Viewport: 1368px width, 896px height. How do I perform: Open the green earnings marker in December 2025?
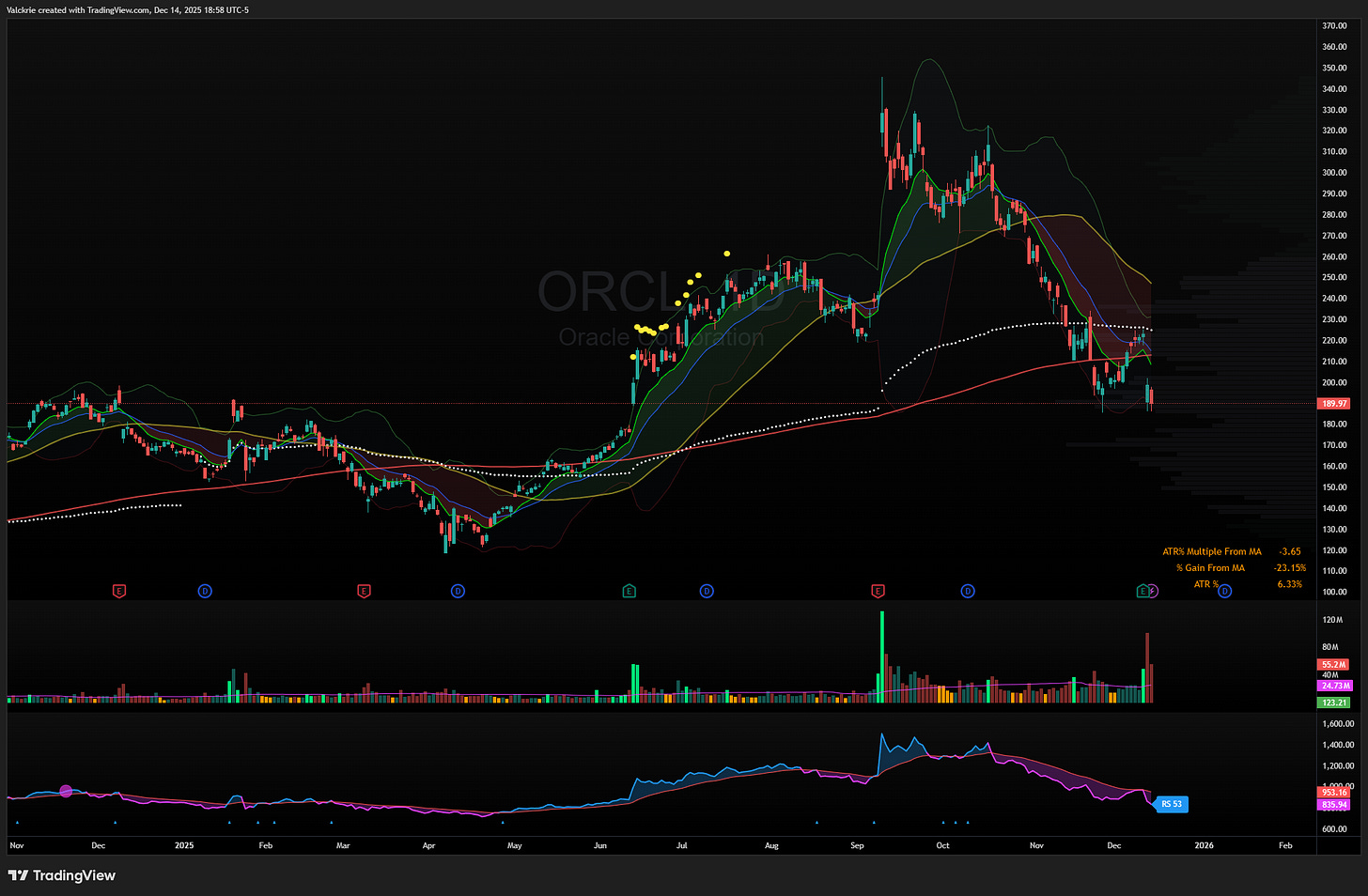click(x=1143, y=591)
